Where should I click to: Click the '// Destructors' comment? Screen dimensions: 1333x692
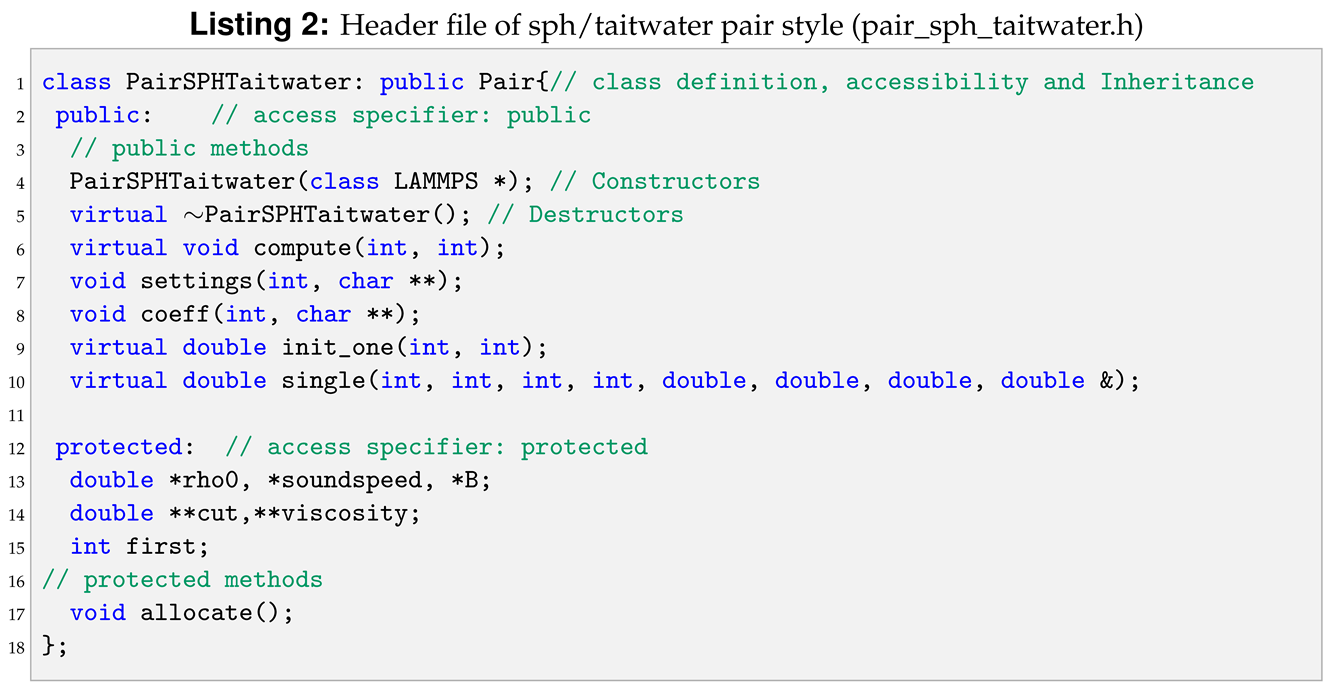[x=606, y=215]
